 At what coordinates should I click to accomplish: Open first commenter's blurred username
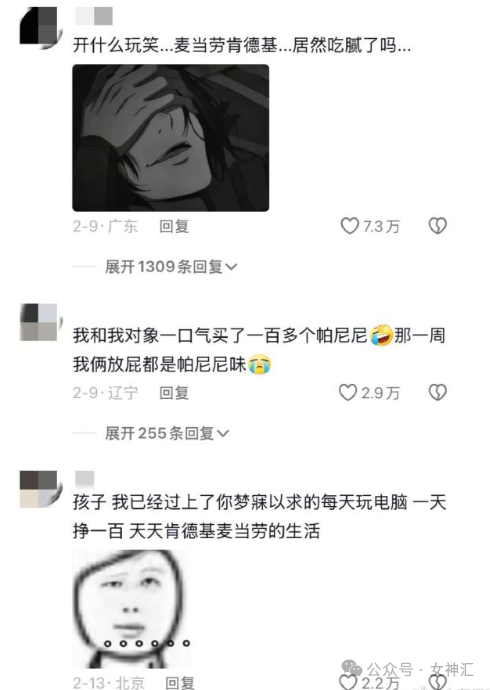(94, 16)
